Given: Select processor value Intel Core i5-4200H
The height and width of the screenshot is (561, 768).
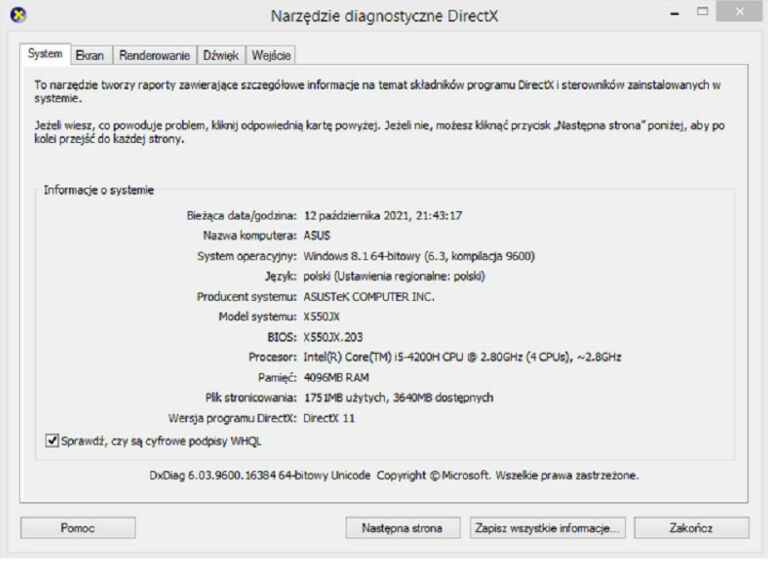Looking at the screenshot, I should pyautogui.click(x=462, y=357).
